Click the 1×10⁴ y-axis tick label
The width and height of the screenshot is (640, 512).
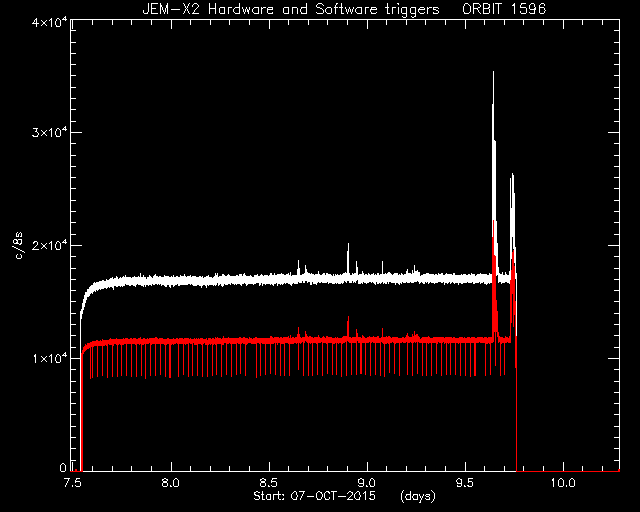point(47,358)
